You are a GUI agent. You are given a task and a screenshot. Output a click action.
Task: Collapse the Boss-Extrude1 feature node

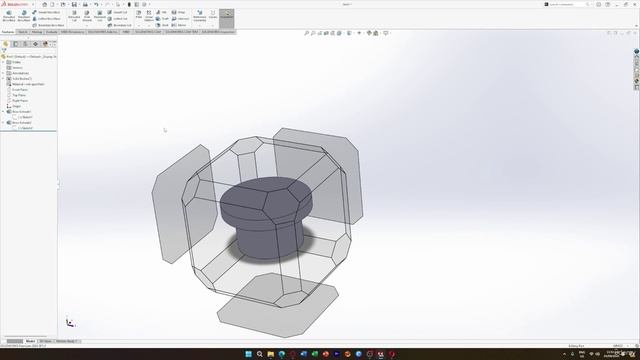click(x=3, y=112)
